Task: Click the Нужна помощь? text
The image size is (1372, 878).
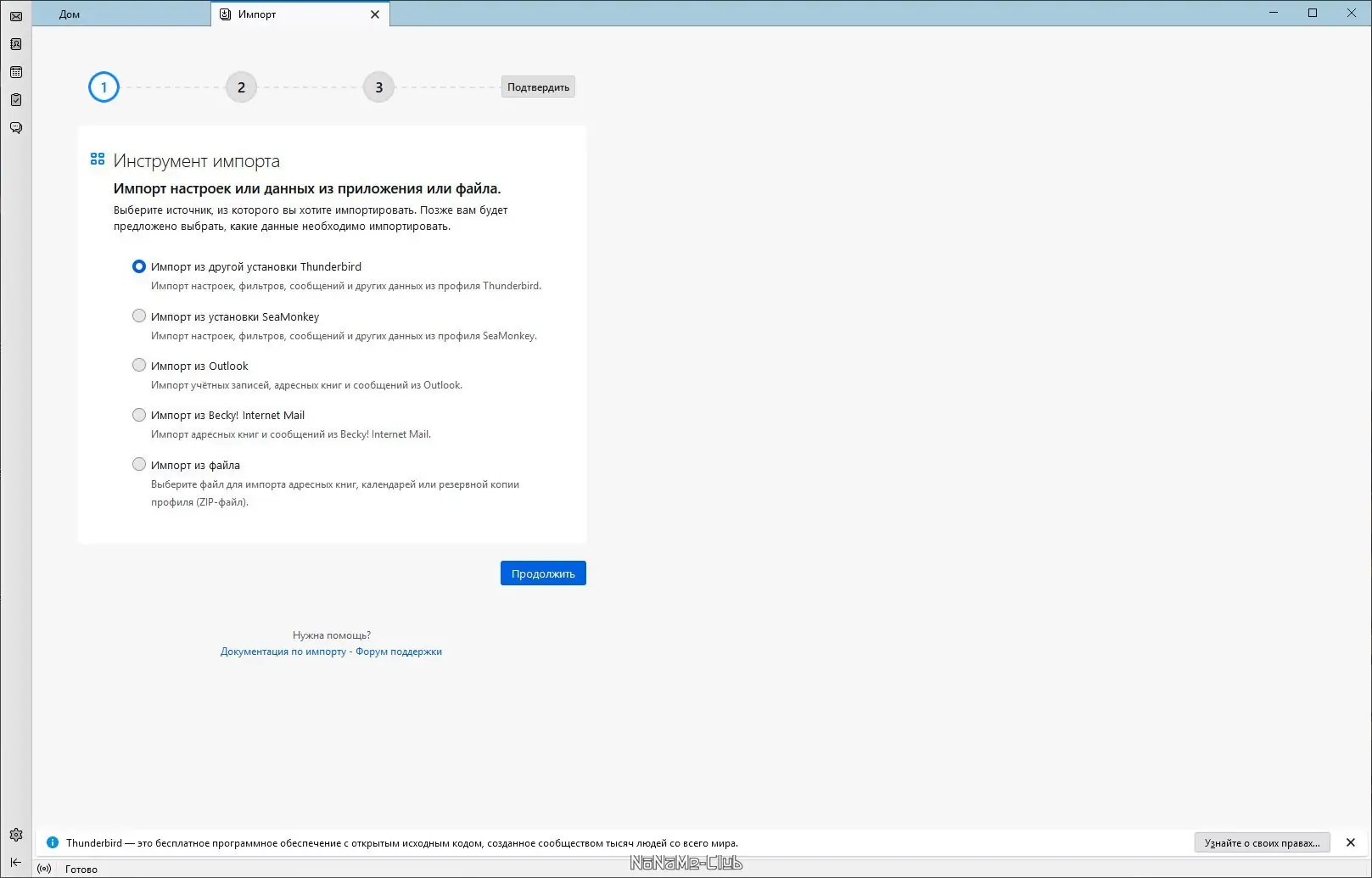Action: click(332, 635)
